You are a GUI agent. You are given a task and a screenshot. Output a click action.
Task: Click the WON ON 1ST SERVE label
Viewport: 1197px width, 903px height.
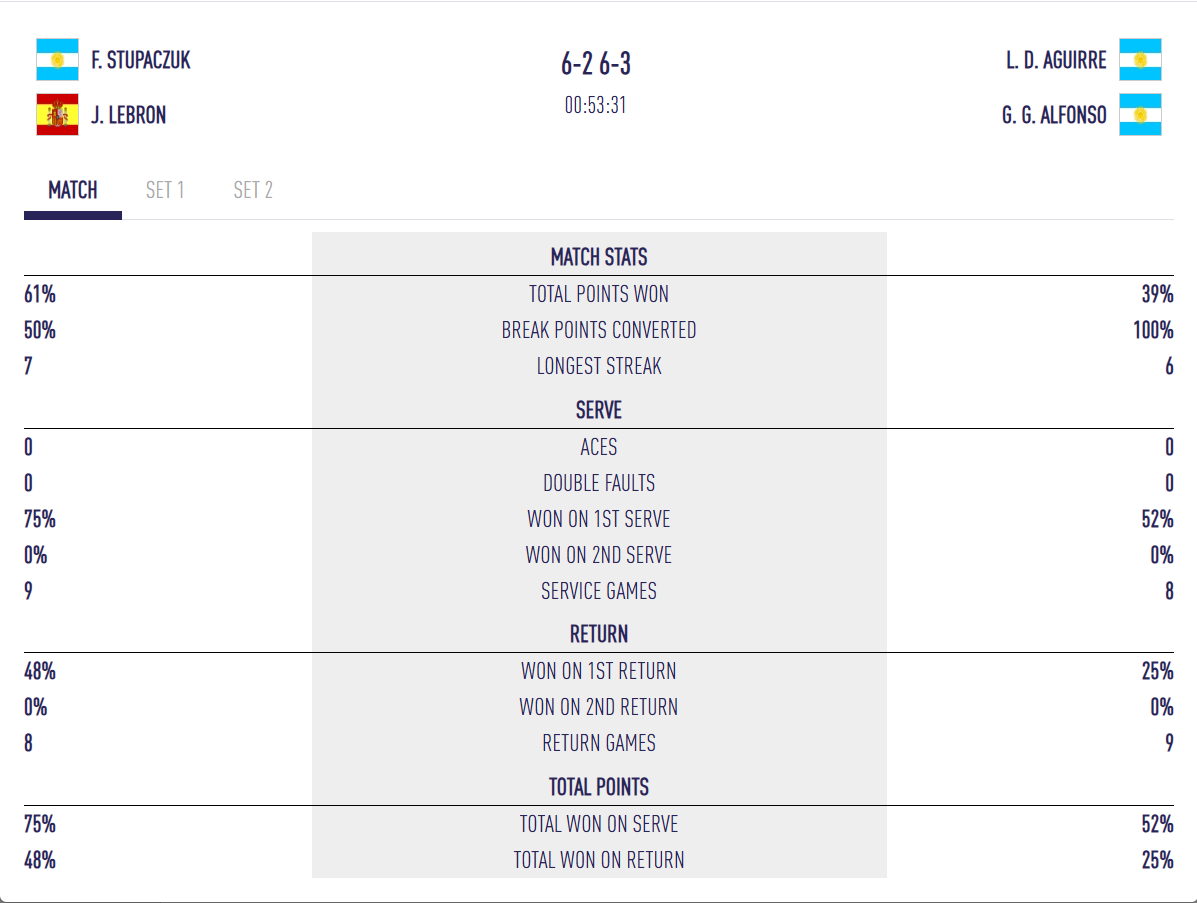click(599, 519)
